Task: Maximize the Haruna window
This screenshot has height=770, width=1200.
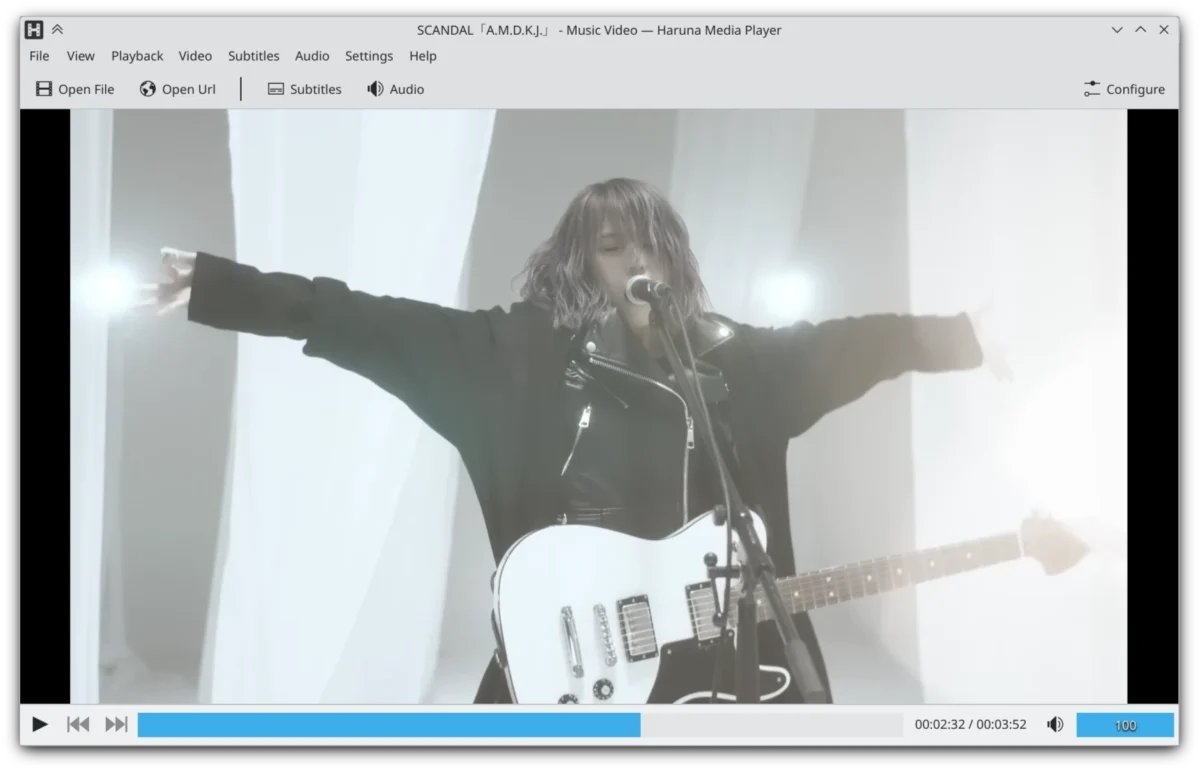Action: coord(1141,30)
